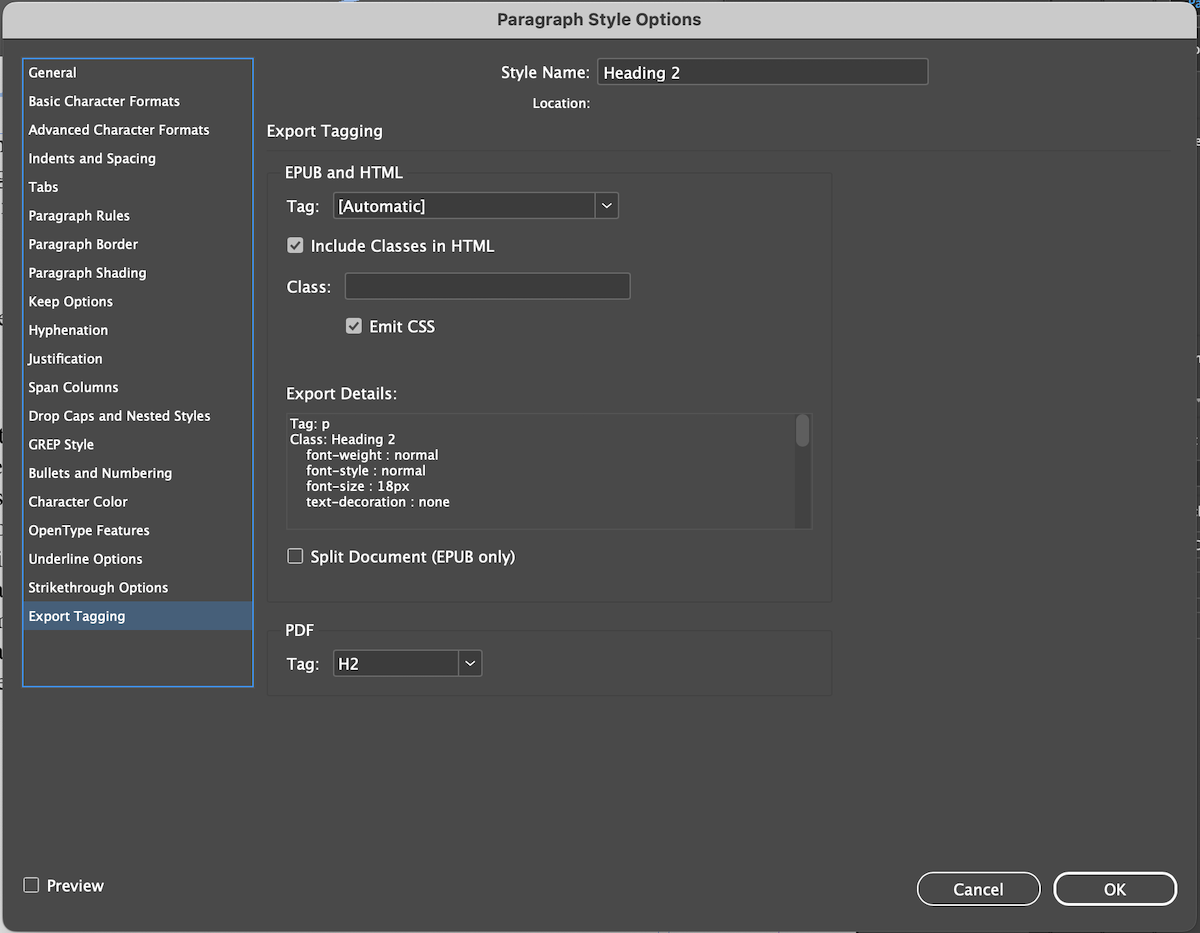Image resolution: width=1200 pixels, height=933 pixels.
Task: Enable Split Document (EPUB only)
Action: [x=295, y=556]
